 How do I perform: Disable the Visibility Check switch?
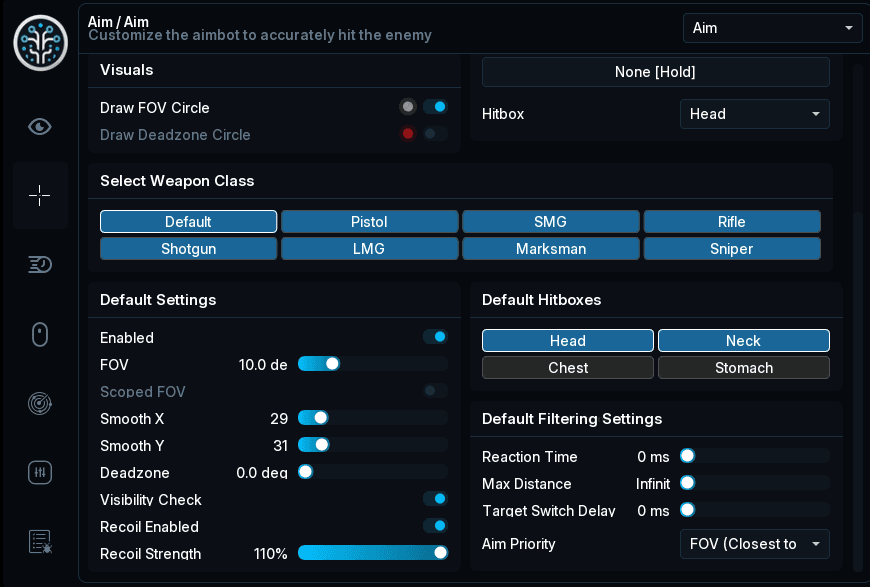pos(436,499)
